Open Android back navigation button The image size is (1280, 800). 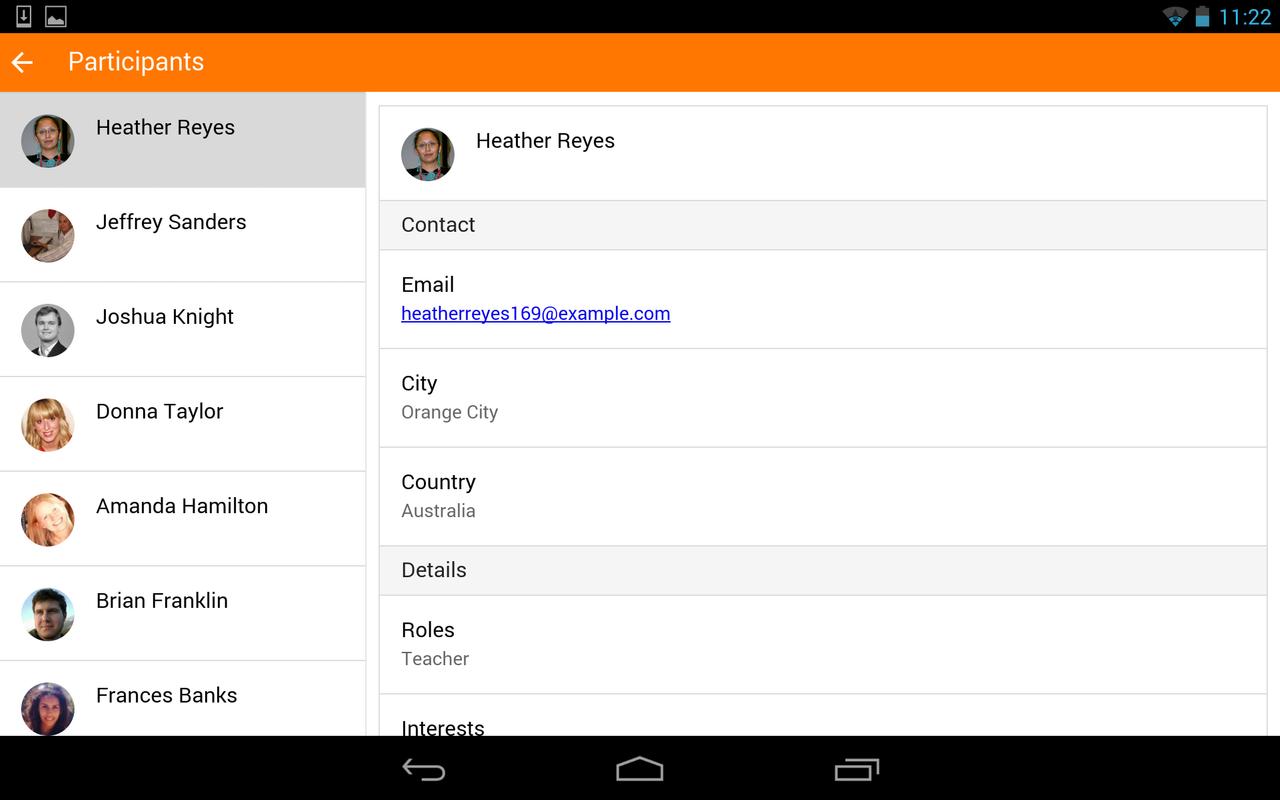[424, 769]
